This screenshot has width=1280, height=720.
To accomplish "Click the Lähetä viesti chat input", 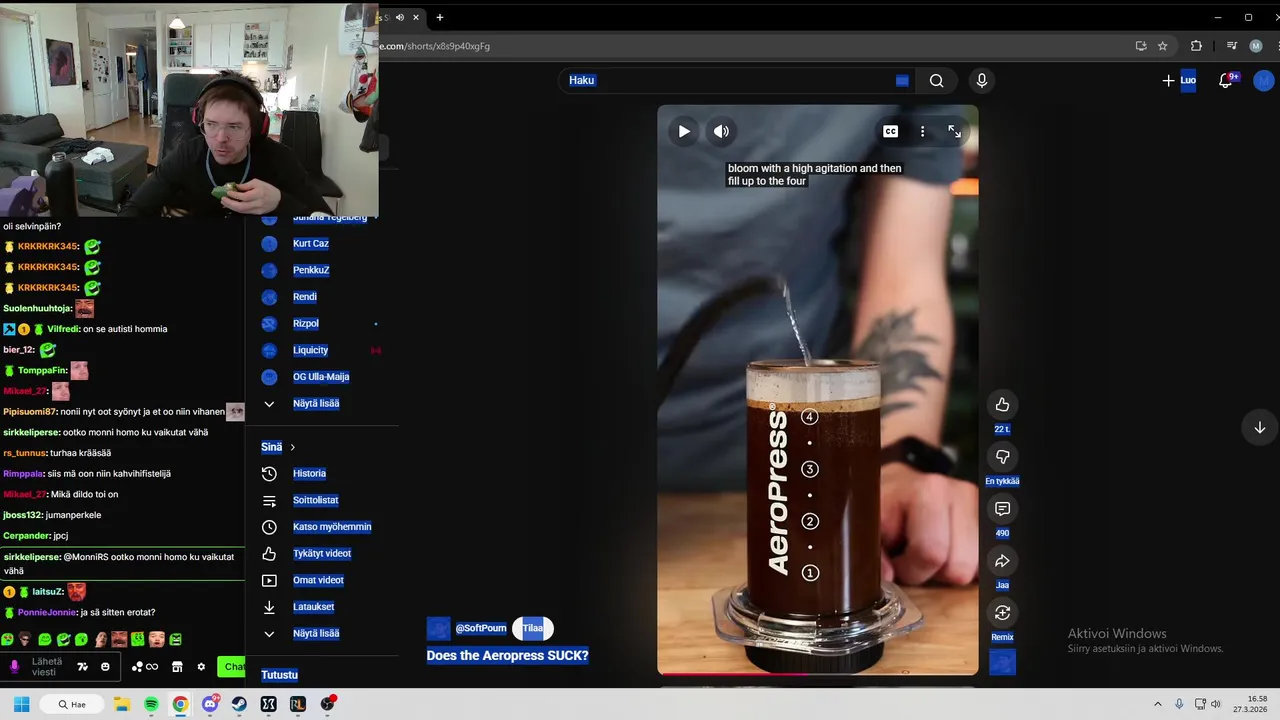I will (x=47, y=666).
